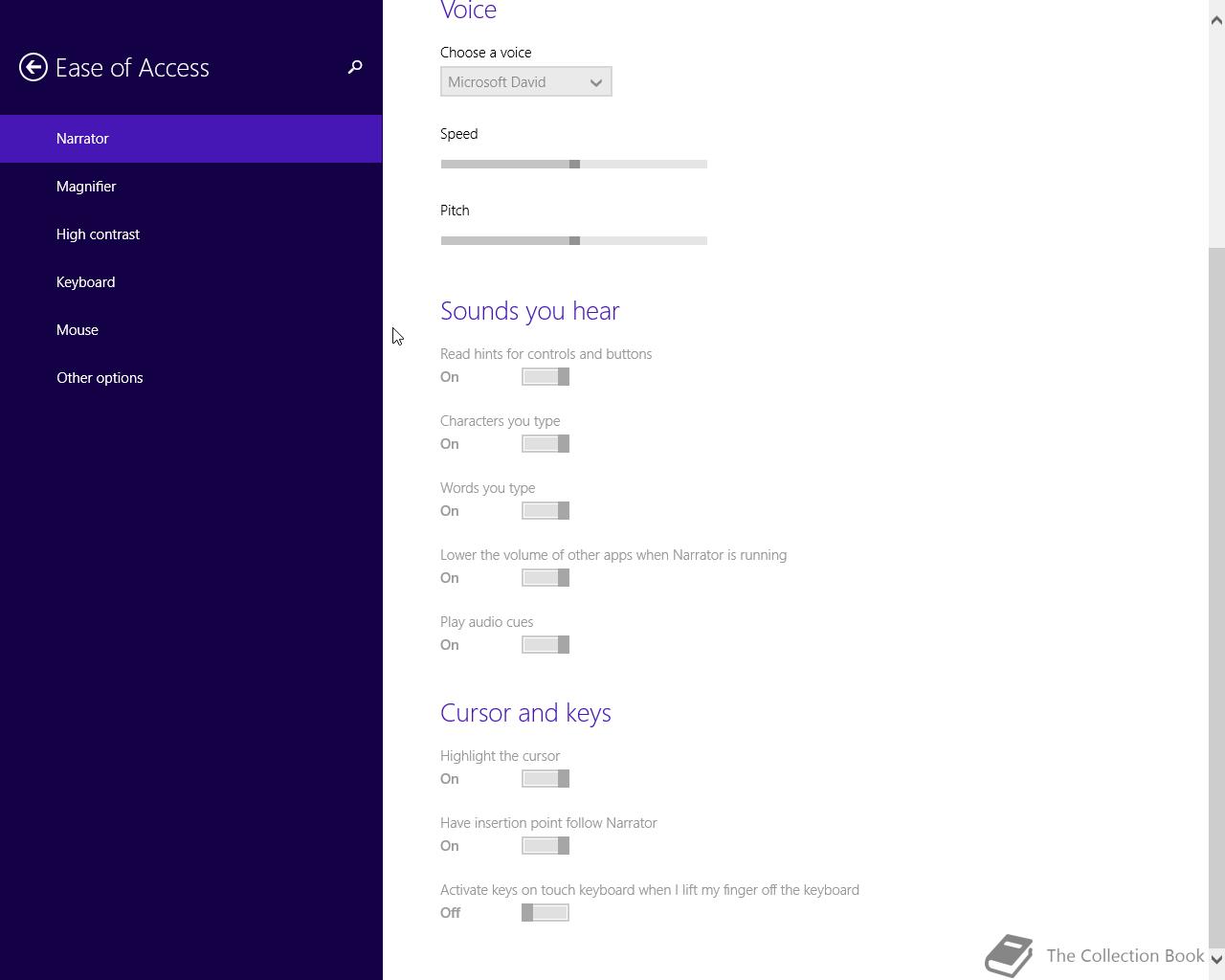Screen dimensions: 1225x980
Task: Click the Ease of Access title
Action: tap(132, 68)
